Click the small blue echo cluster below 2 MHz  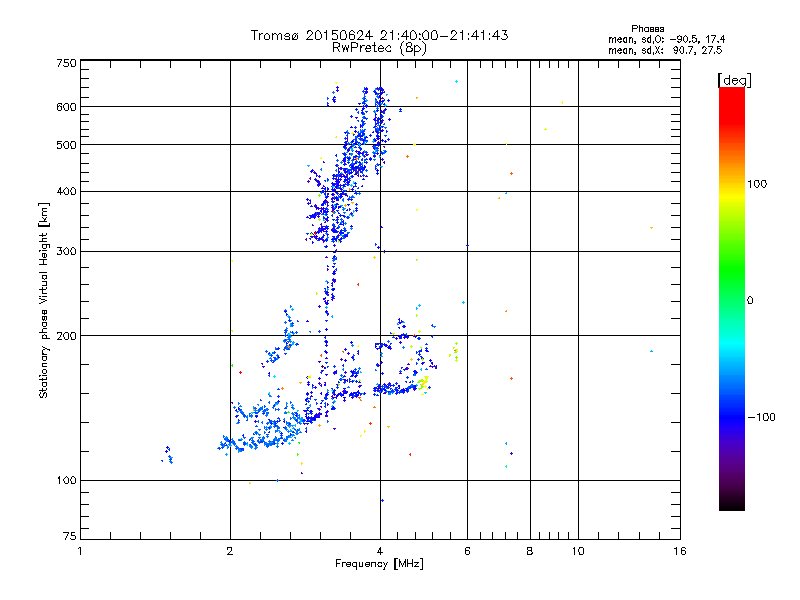point(167,455)
